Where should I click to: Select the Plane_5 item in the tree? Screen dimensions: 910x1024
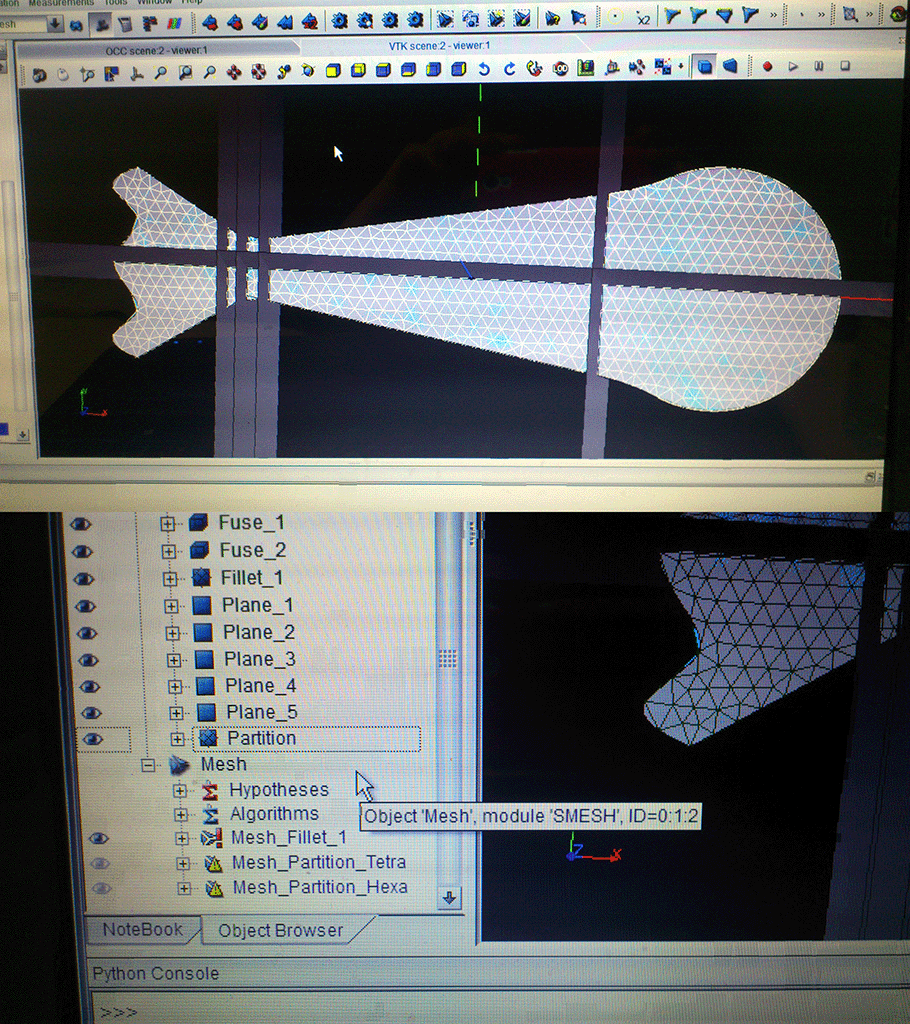pyautogui.click(x=262, y=712)
